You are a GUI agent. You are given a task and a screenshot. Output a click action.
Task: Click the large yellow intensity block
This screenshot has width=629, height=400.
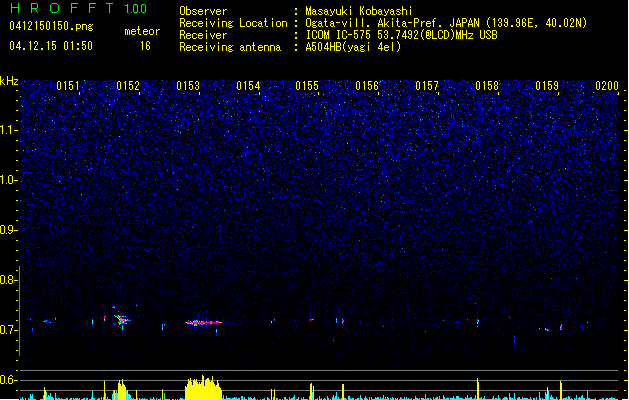pos(203,388)
